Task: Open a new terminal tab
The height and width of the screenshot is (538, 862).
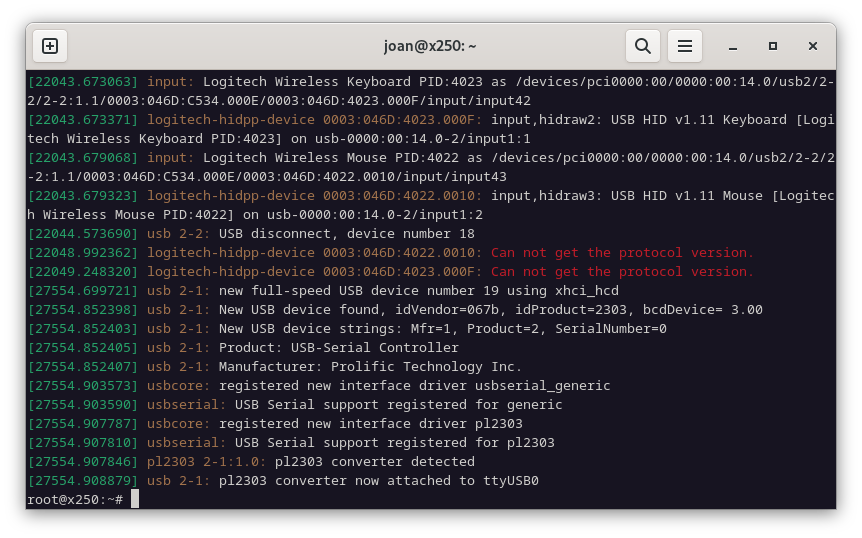Action: pos(50,46)
